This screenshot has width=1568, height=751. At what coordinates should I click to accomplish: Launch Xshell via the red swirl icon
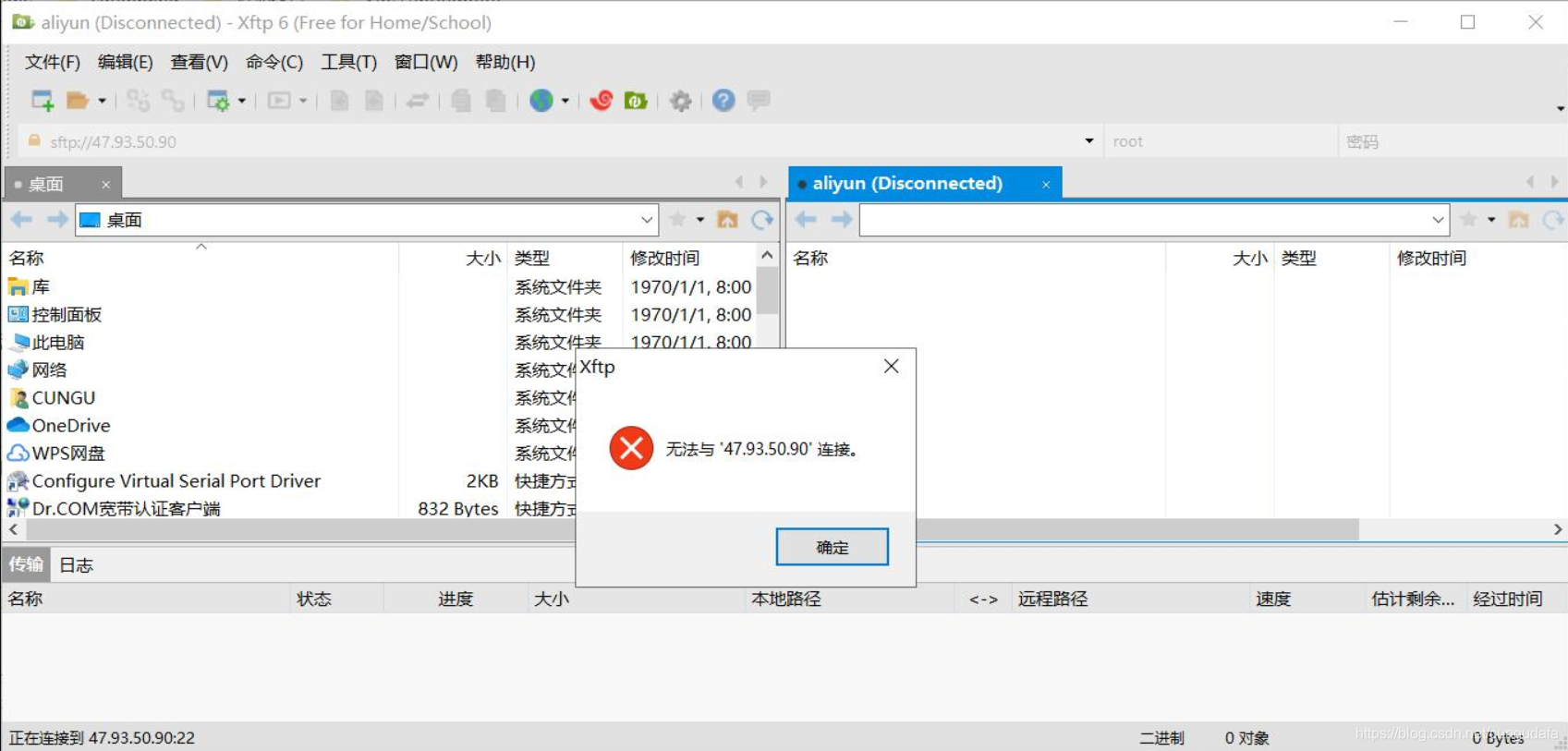[602, 101]
